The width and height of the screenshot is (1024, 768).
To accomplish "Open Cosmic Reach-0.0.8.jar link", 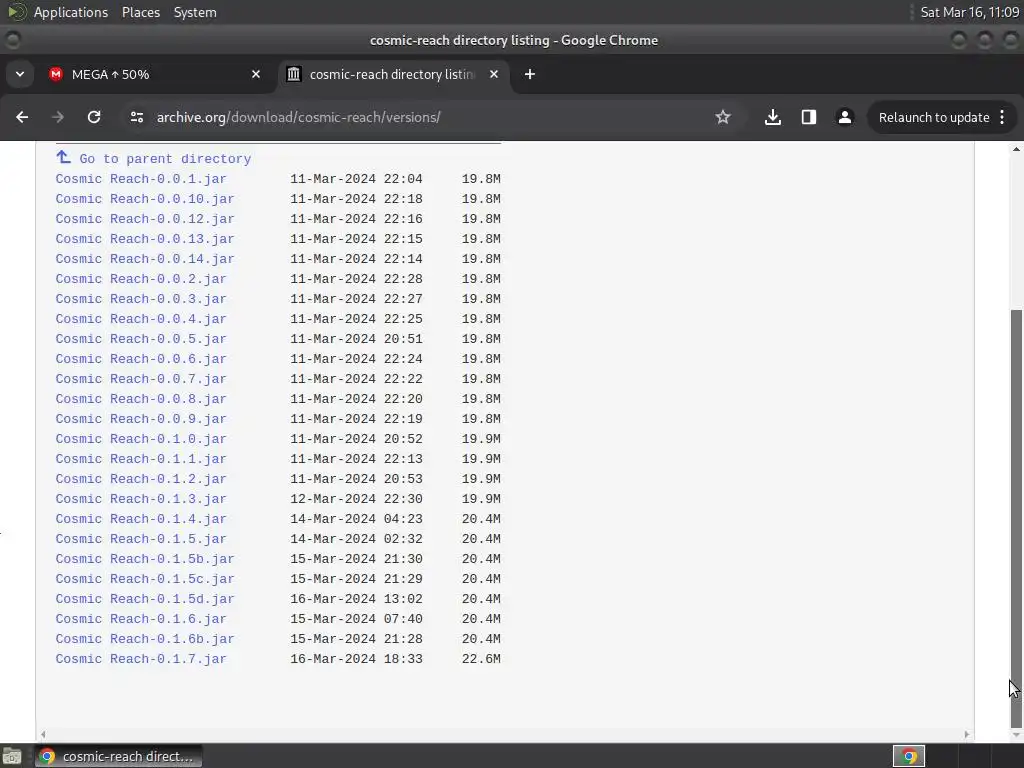I will tap(141, 399).
